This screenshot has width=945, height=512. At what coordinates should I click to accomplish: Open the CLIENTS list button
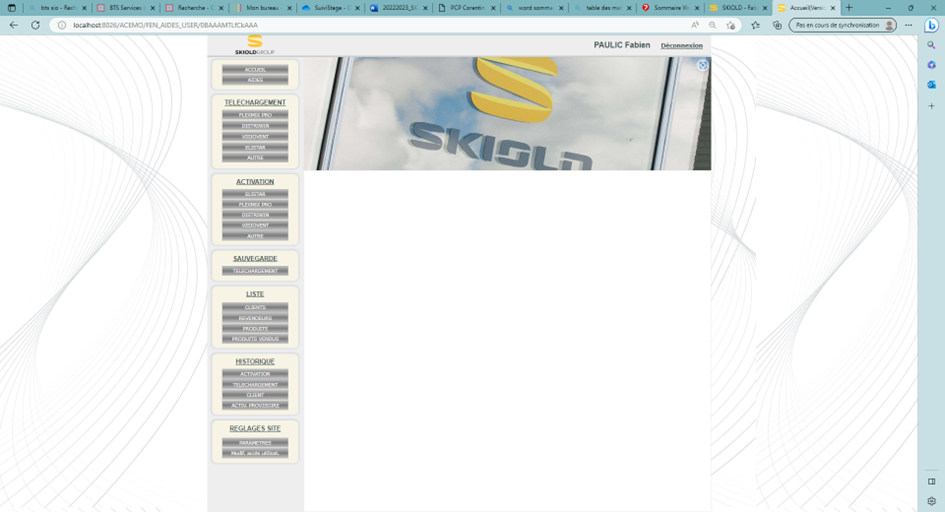coord(255,307)
